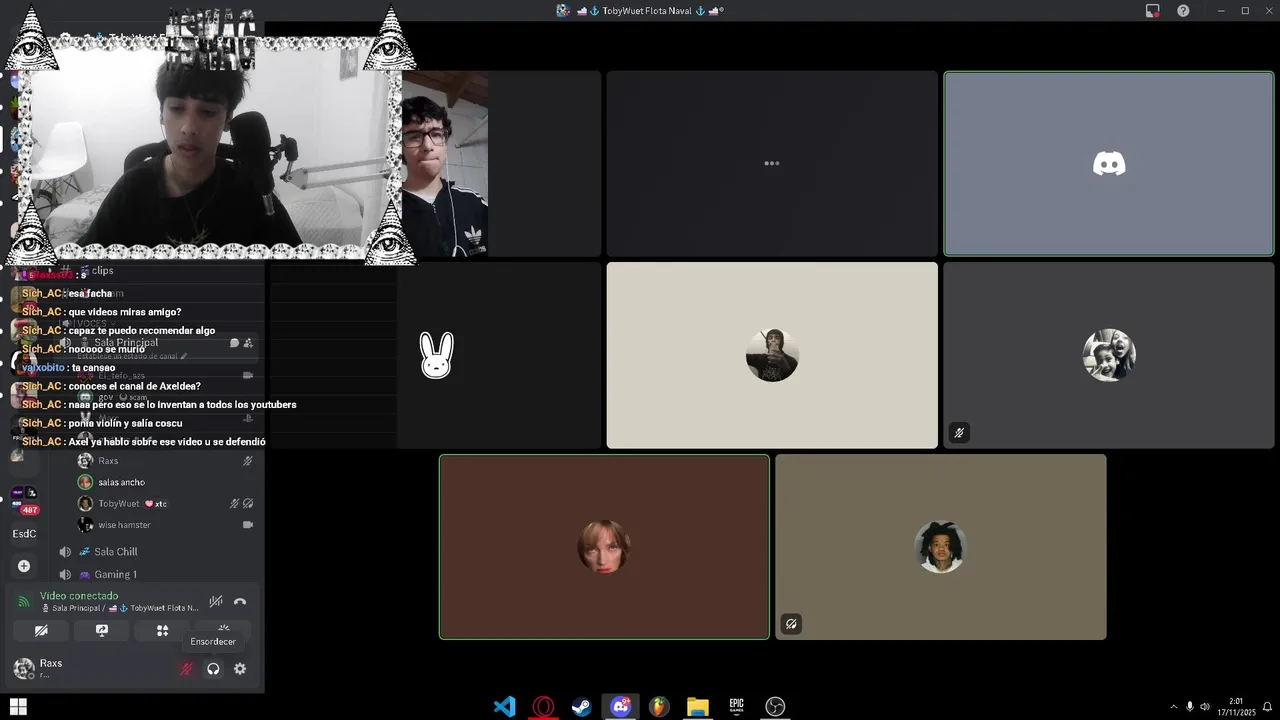
Task: Click Sala Principal's invite people icon
Action: pyautogui.click(x=248, y=343)
